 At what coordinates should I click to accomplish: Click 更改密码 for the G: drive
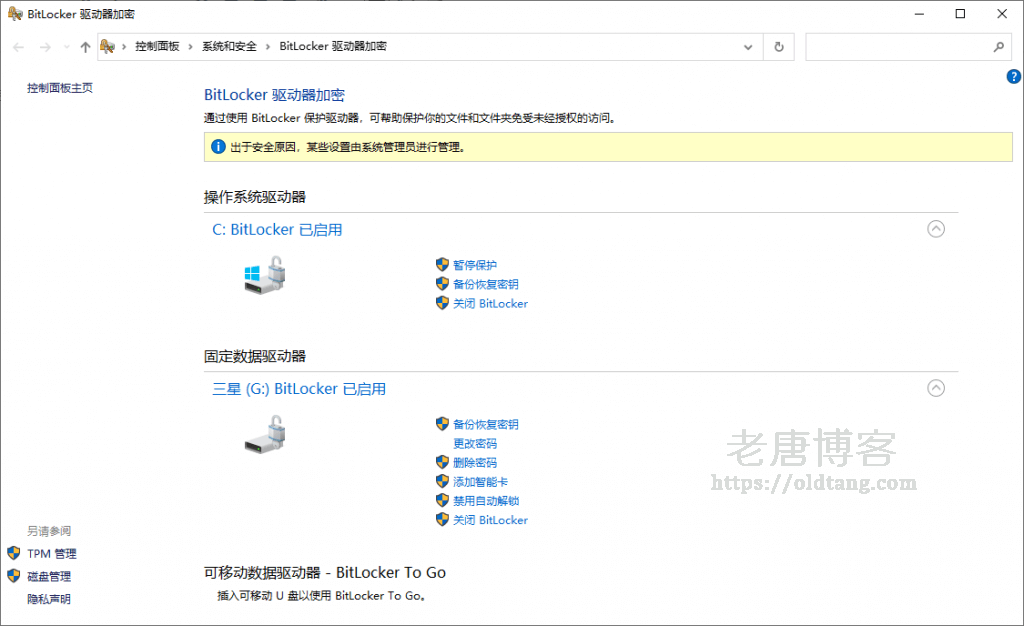[x=474, y=443]
